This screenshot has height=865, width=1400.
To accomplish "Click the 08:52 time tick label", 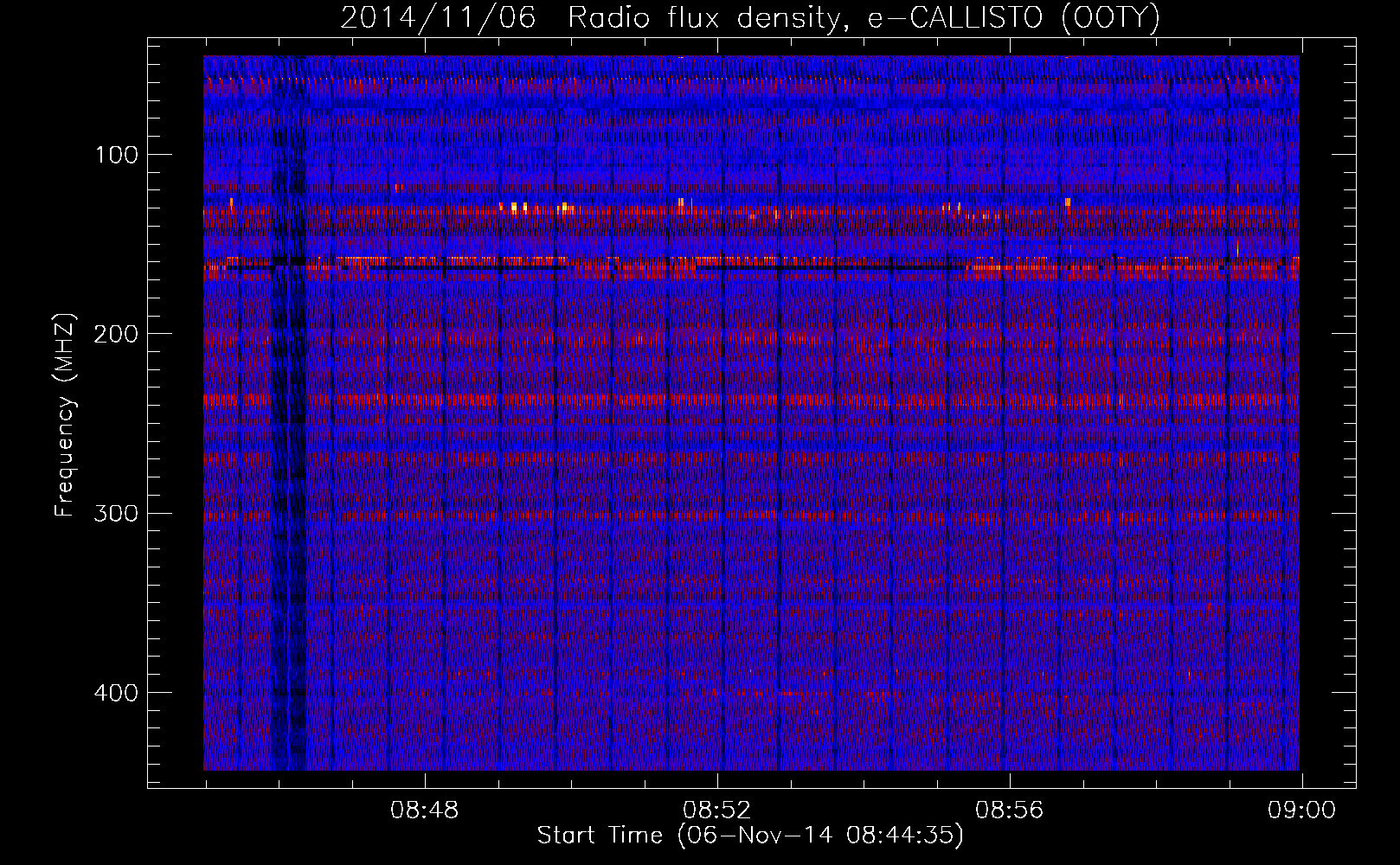I will (717, 811).
